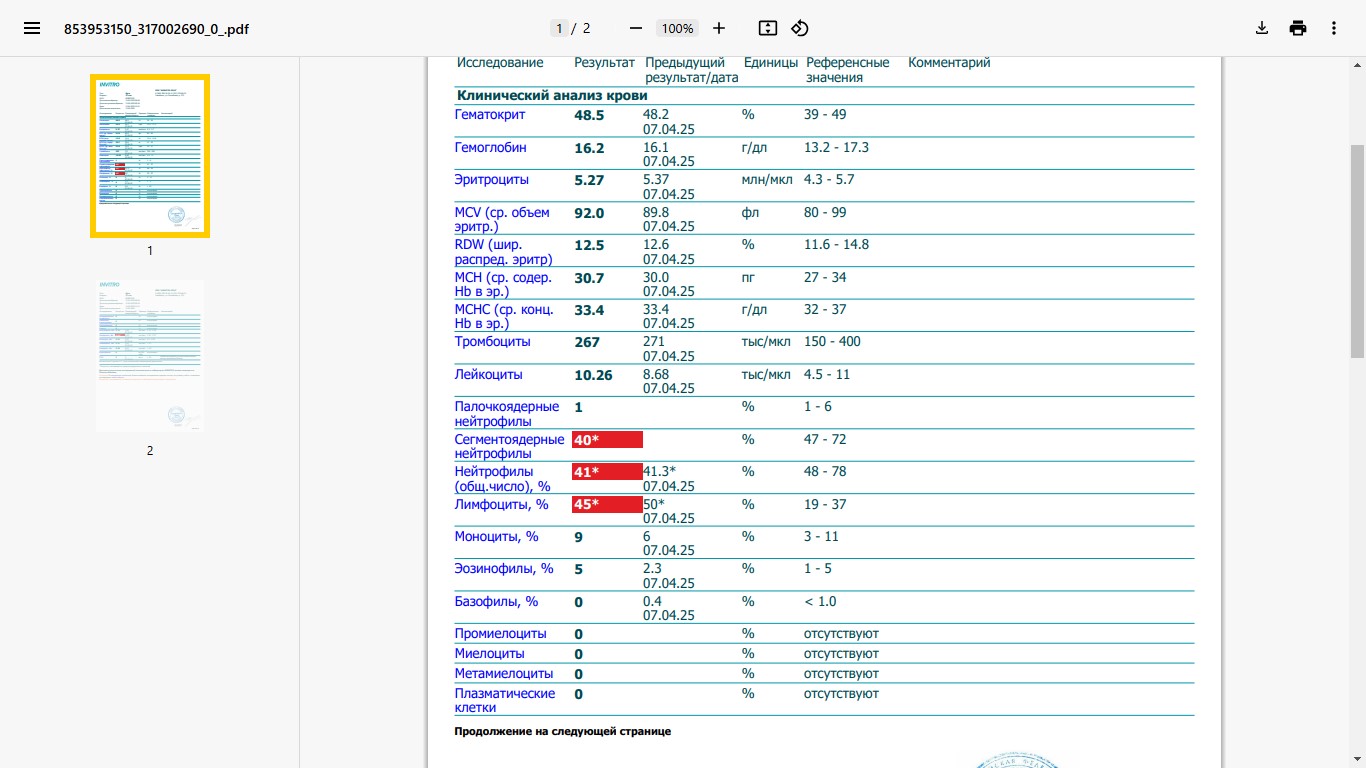Click the file name 853953150_317002690_0_.pdf
Viewport: 1366px width, 768px height.
click(156, 29)
